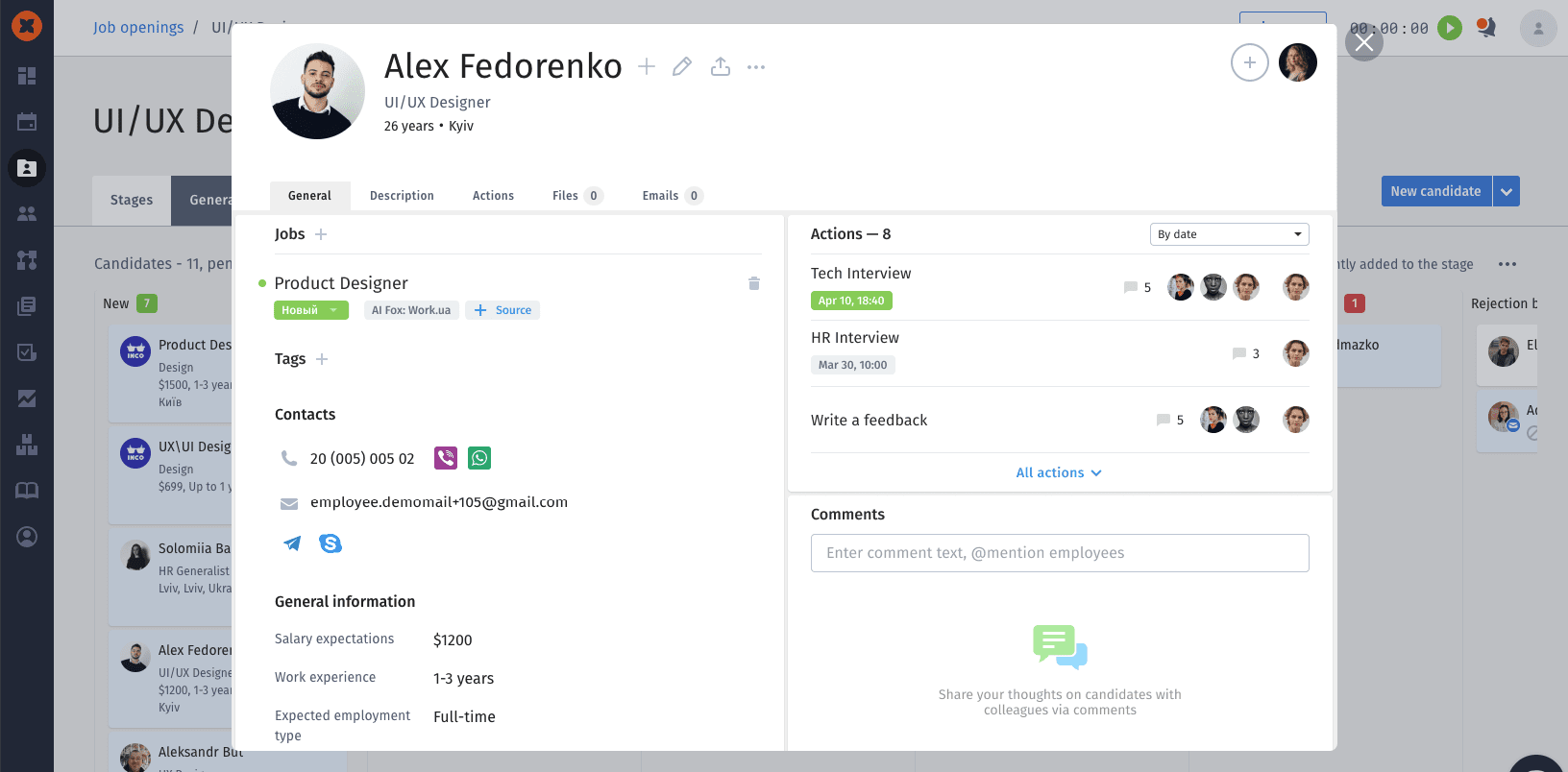
Task: Click the Viber icon next to phone number
Action: pyautogui.click(x=446, y=458)
